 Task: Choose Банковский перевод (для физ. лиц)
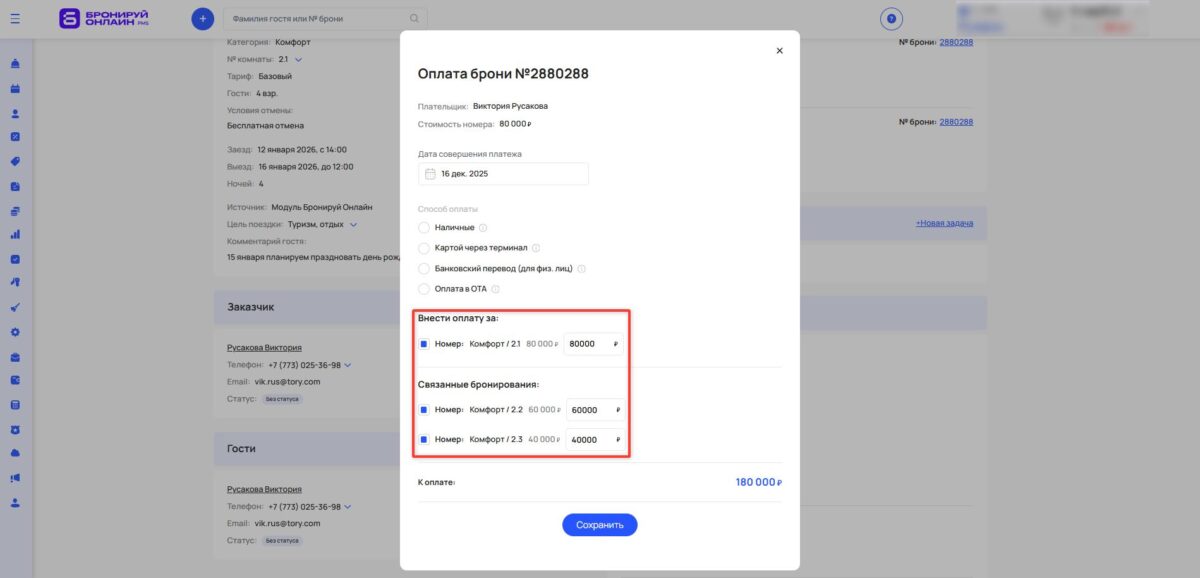pos(423,268)
